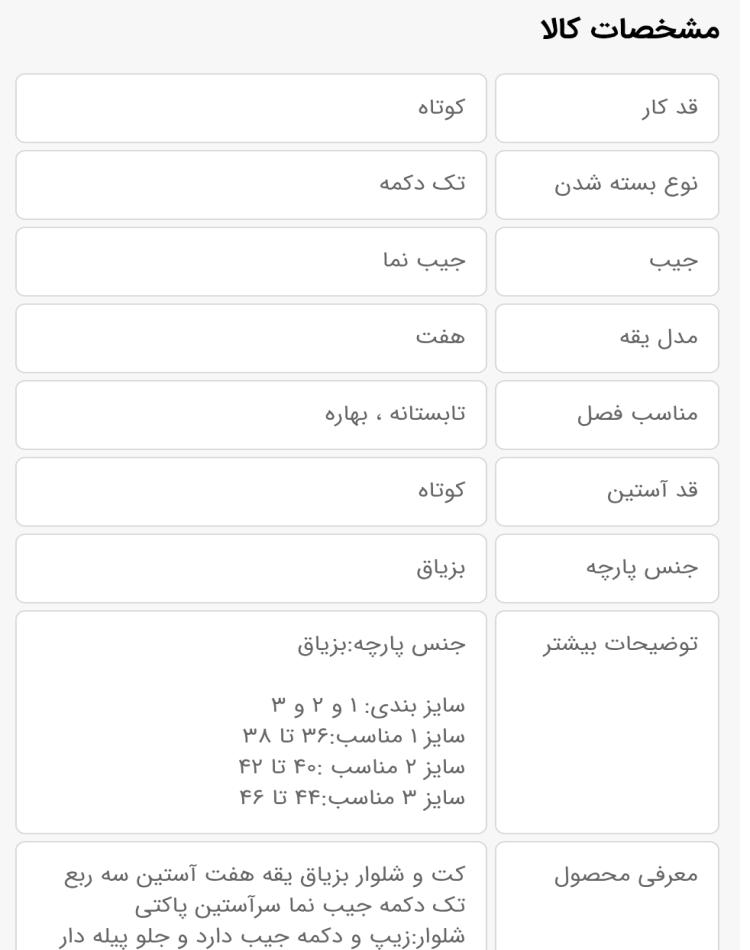Click the معرفی محصول label cell

pyautogui.click(x=607, y=895)
